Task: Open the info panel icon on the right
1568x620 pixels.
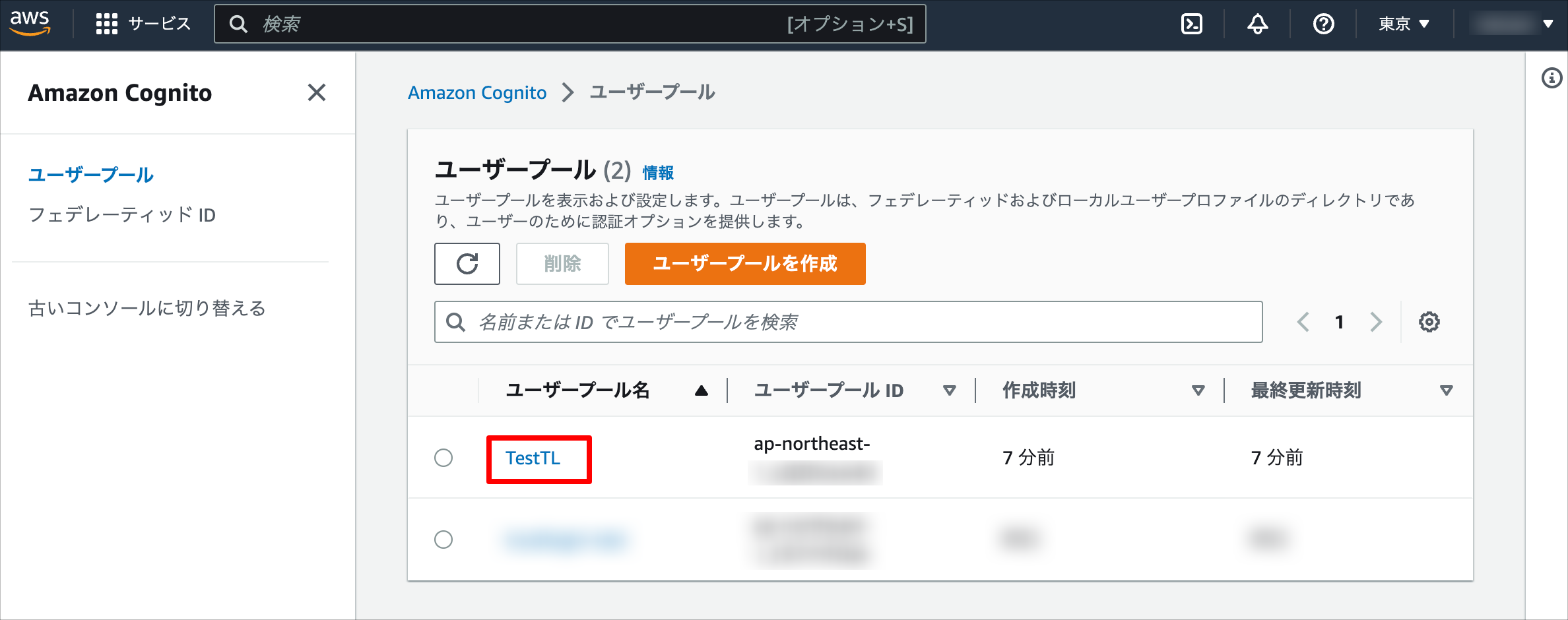Action: click(1552, 78)
